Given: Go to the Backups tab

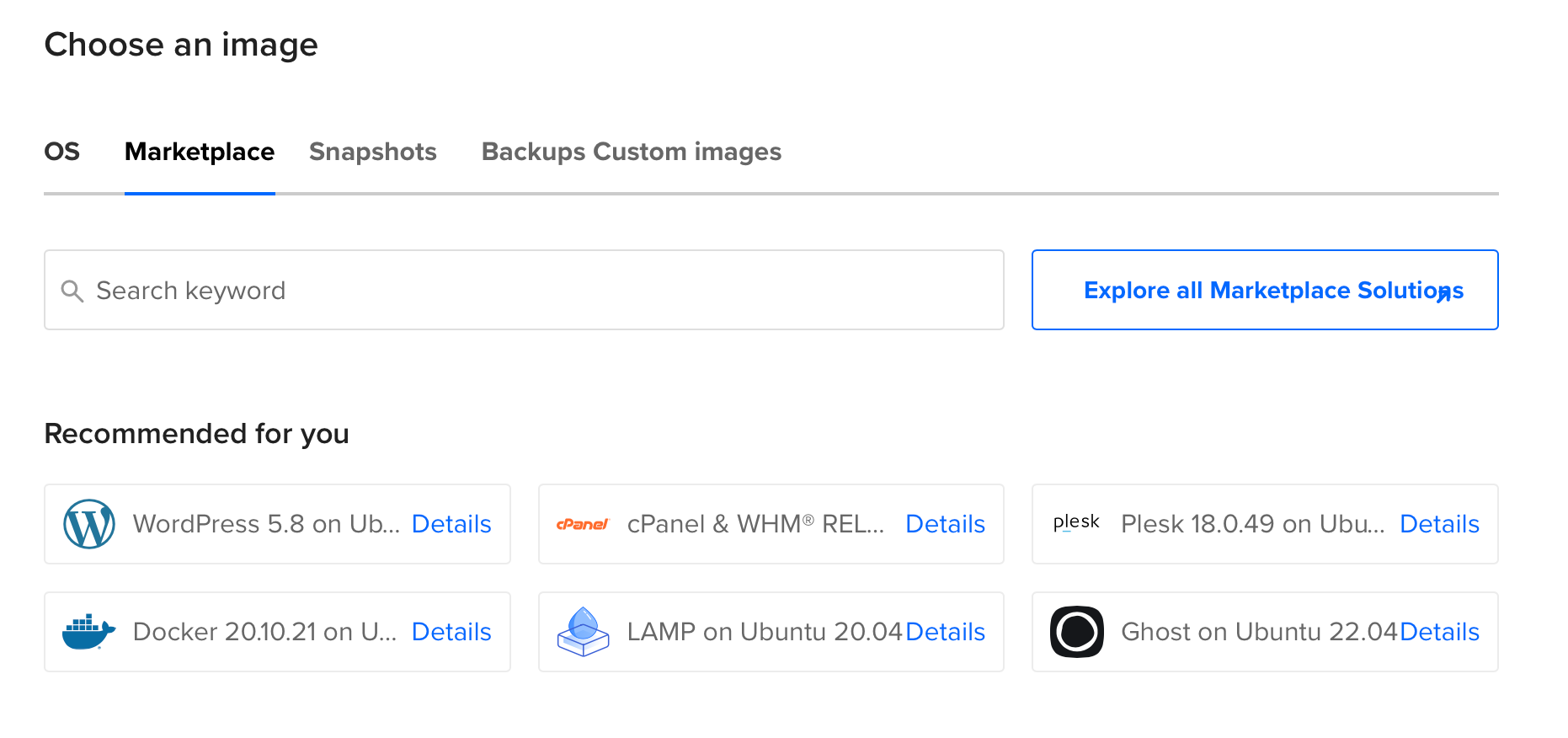Looking at the screenshot, I should tap(533, 152).
